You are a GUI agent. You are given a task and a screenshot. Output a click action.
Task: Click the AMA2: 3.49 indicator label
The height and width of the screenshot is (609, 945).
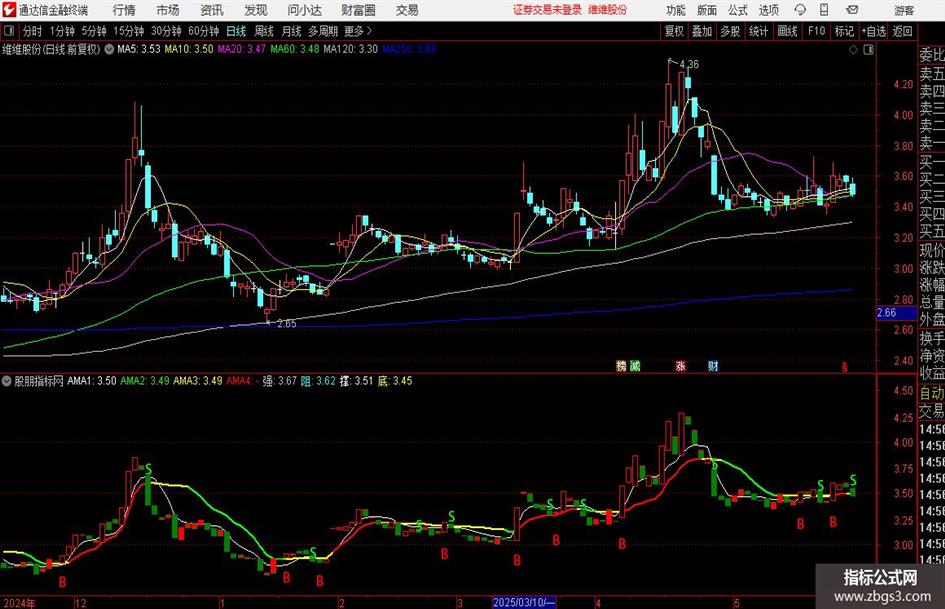[145, 381]
